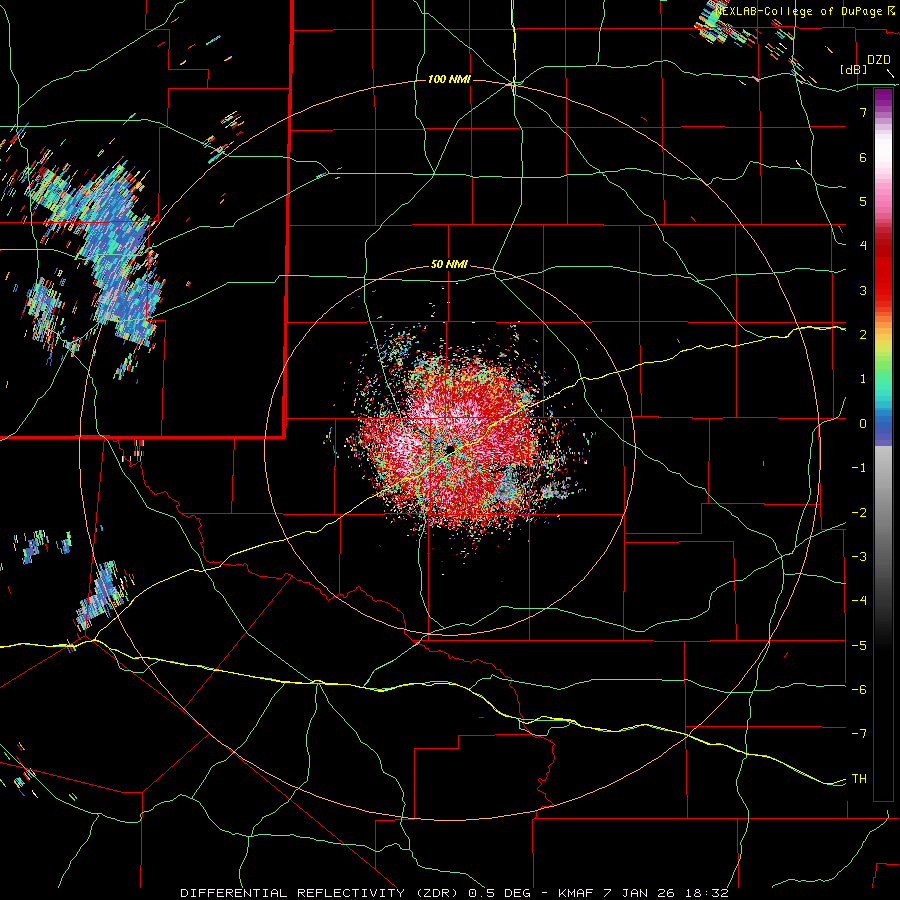Click the "50 NMI" range ring label
Screen dimensions: 900x900
[x=449, y=265]
